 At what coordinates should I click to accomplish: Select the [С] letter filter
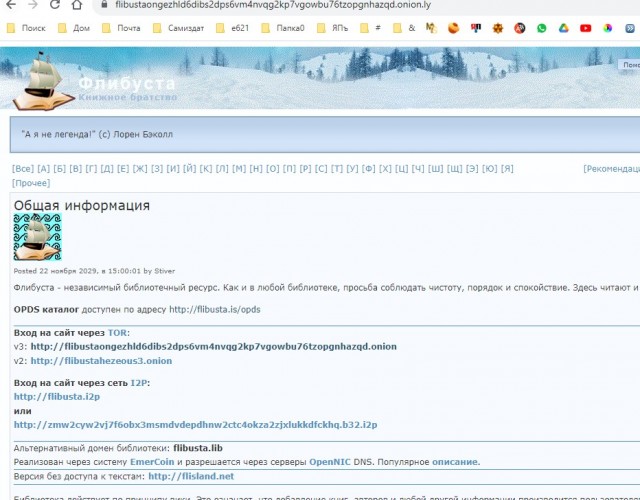click(x=321, y=169)
